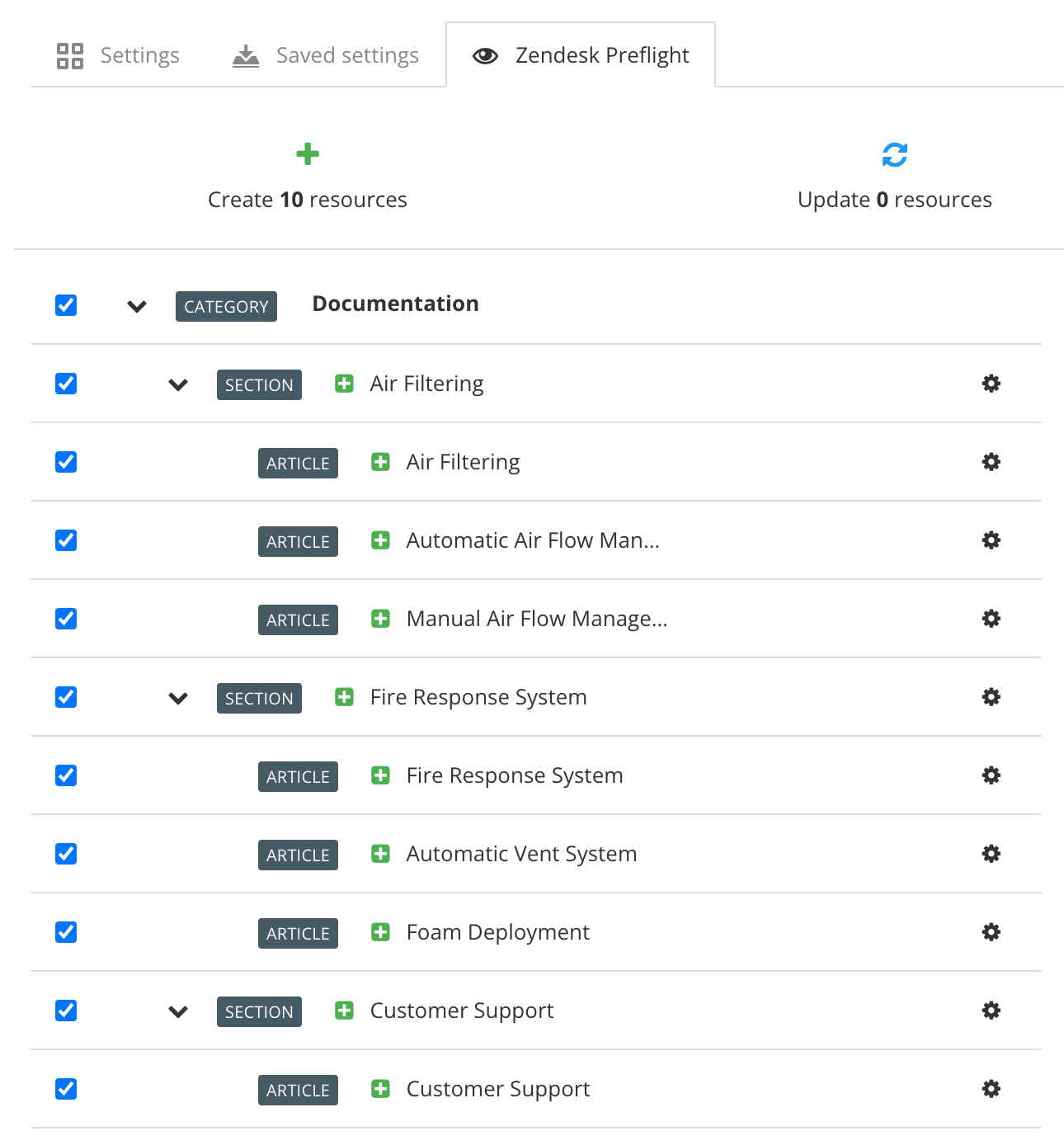Image resolution: width=1064 pixels, height=1145 pixels.
Task: Select the Manual Air Flow Management article row
Action: coord(536,619)
